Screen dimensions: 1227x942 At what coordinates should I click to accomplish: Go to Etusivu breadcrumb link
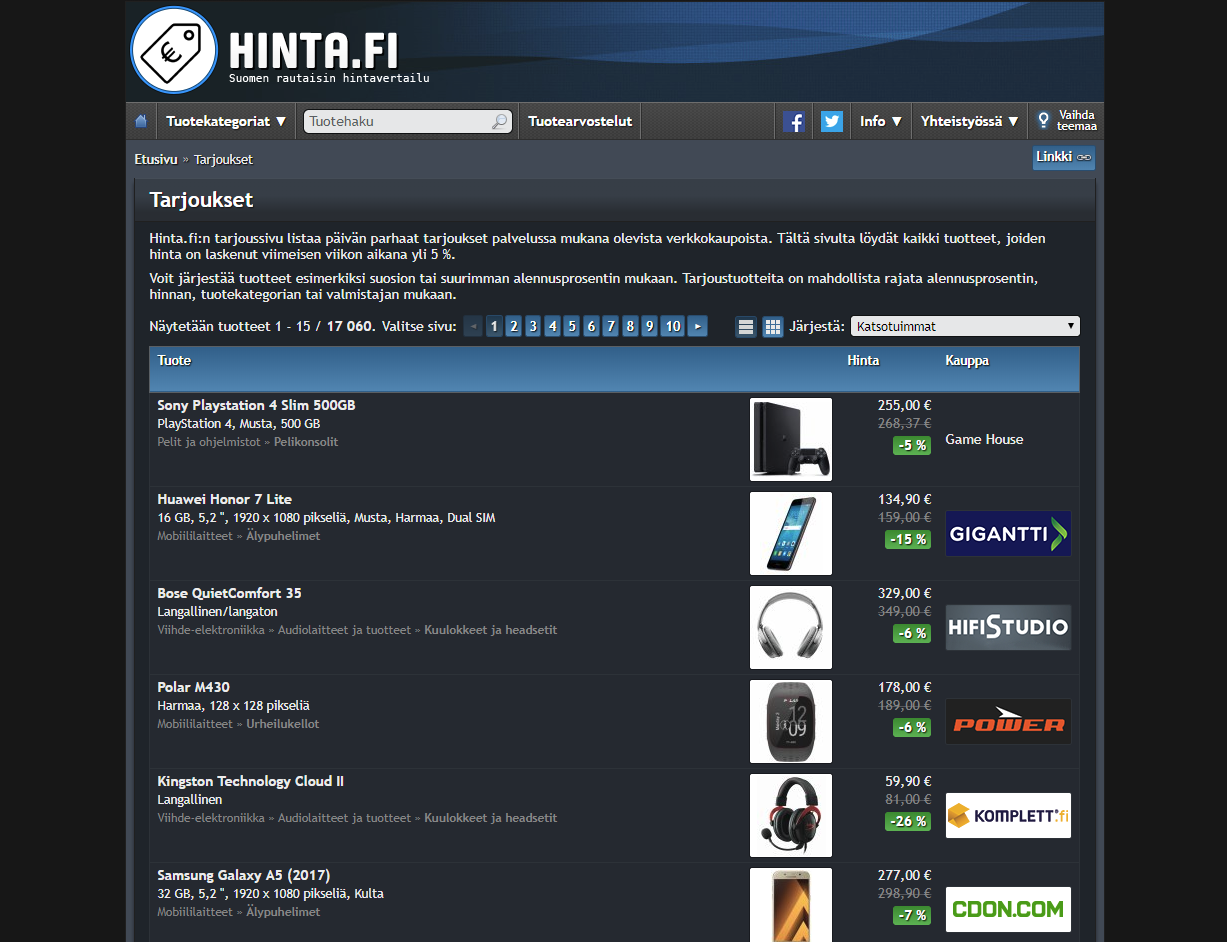pyautogui.click(x=156, y=159)
